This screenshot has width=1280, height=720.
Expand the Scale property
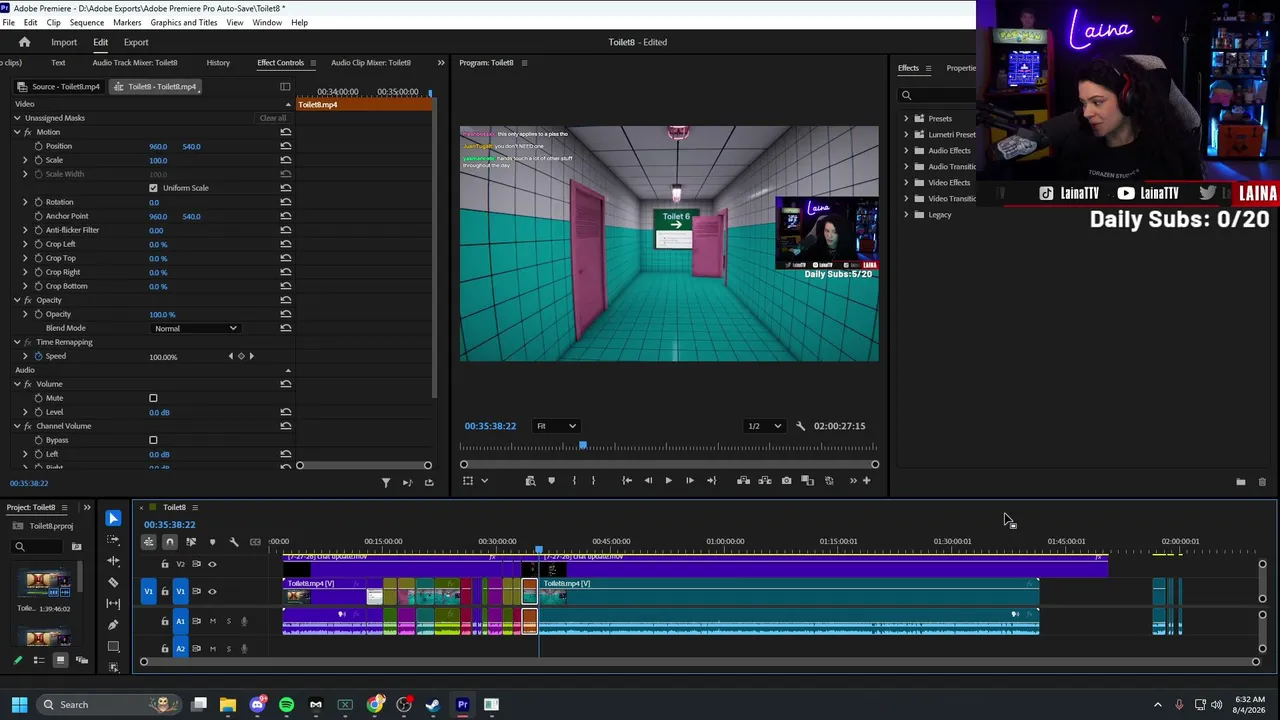point(25,160)
